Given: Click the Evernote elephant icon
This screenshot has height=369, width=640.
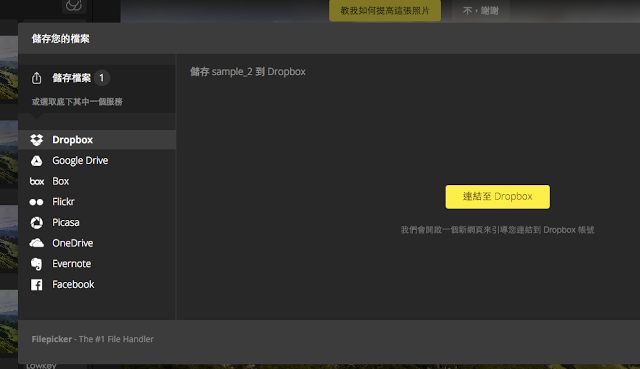Looking at the screenshot, I should click(36, 264).
